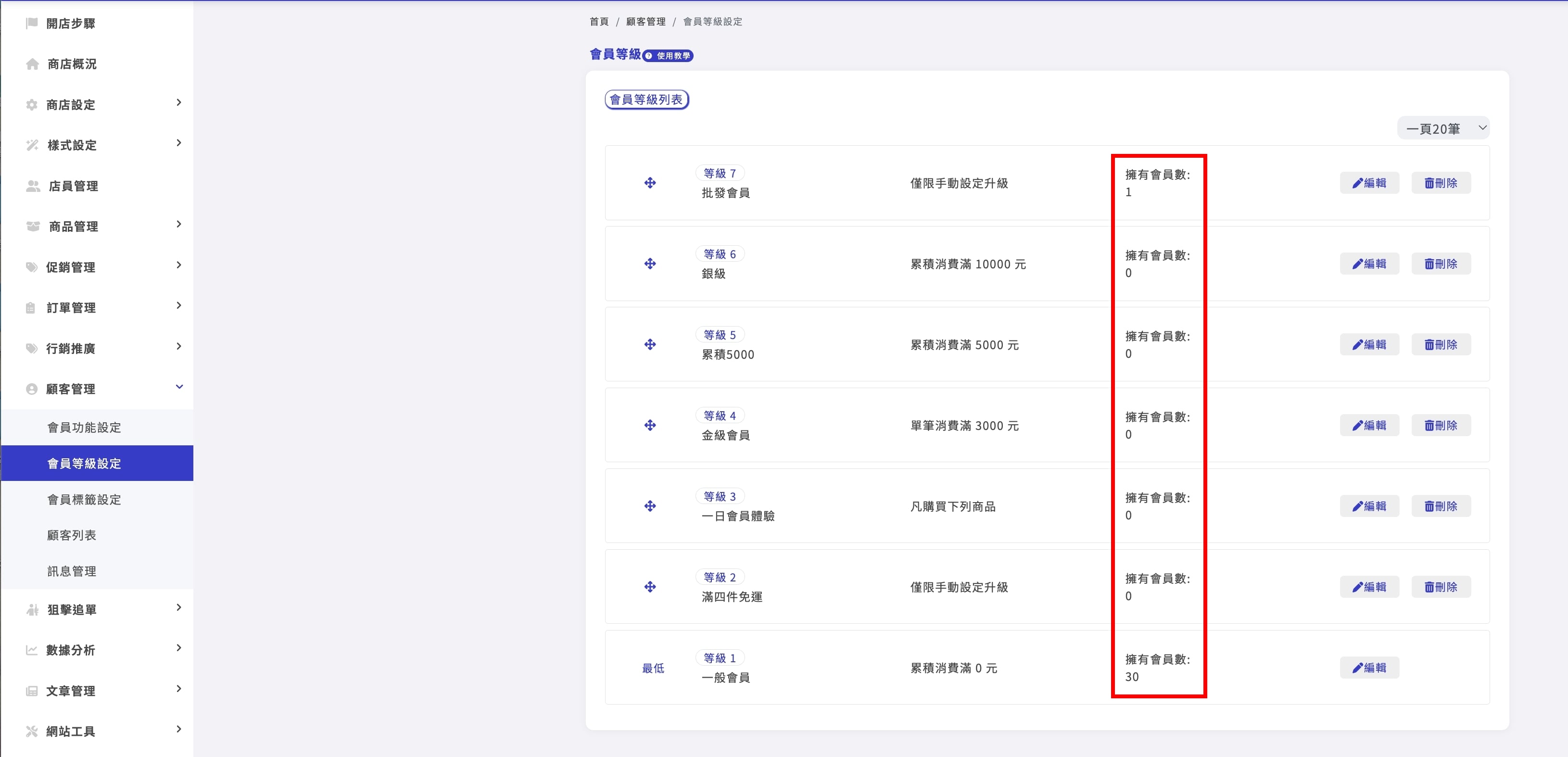Click the people icon beside 店員管理
1568x757 pixels.
(33, 186)
